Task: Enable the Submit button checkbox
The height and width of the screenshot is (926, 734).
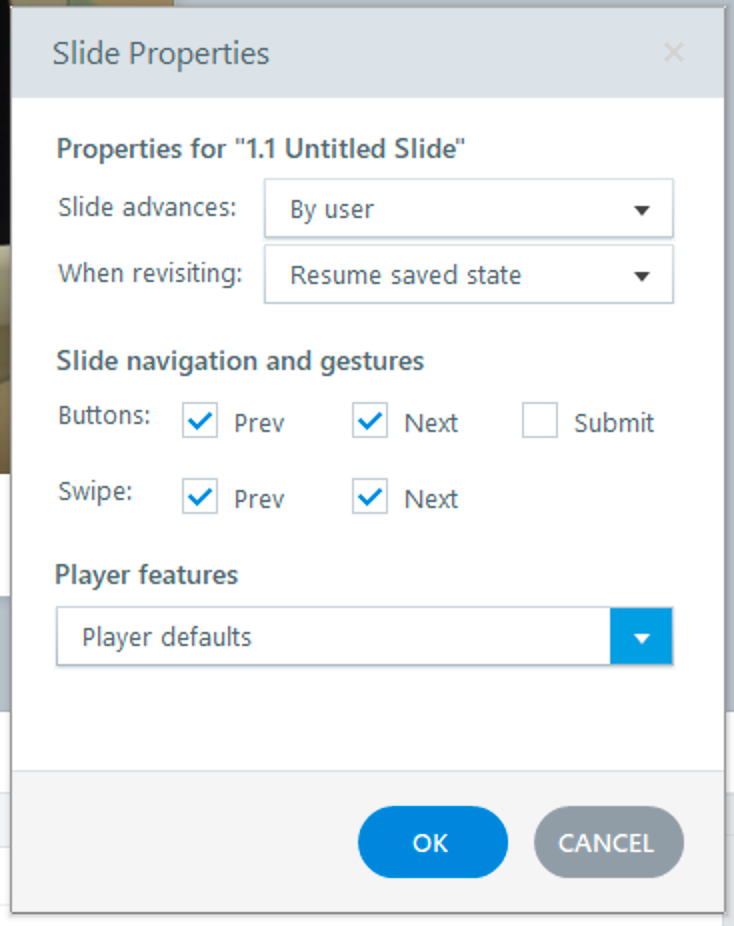Action: (540, 422)
